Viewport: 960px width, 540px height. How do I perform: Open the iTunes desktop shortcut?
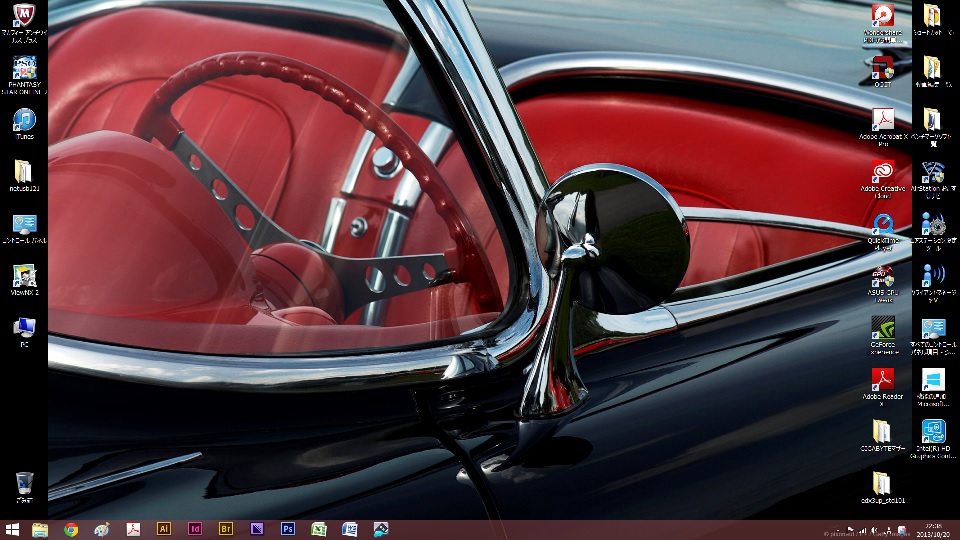tap(24, 120)
